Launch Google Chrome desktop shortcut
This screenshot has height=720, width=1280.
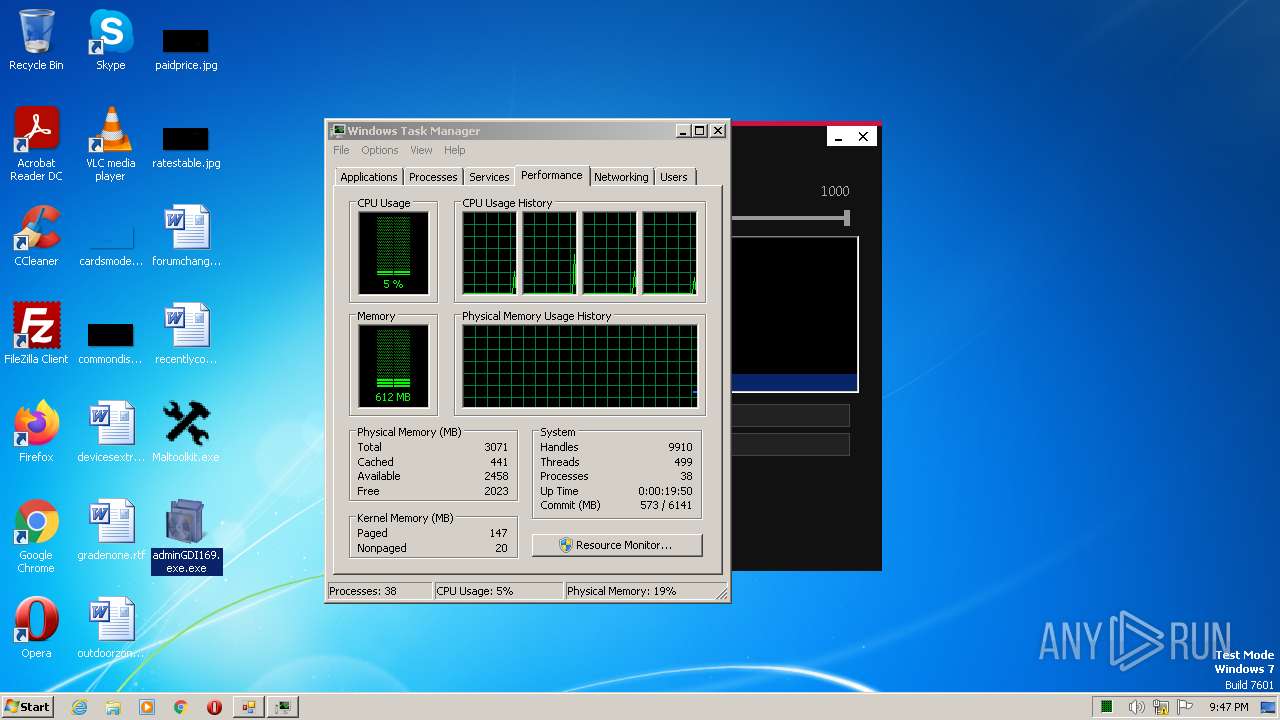tap(36, 536)
